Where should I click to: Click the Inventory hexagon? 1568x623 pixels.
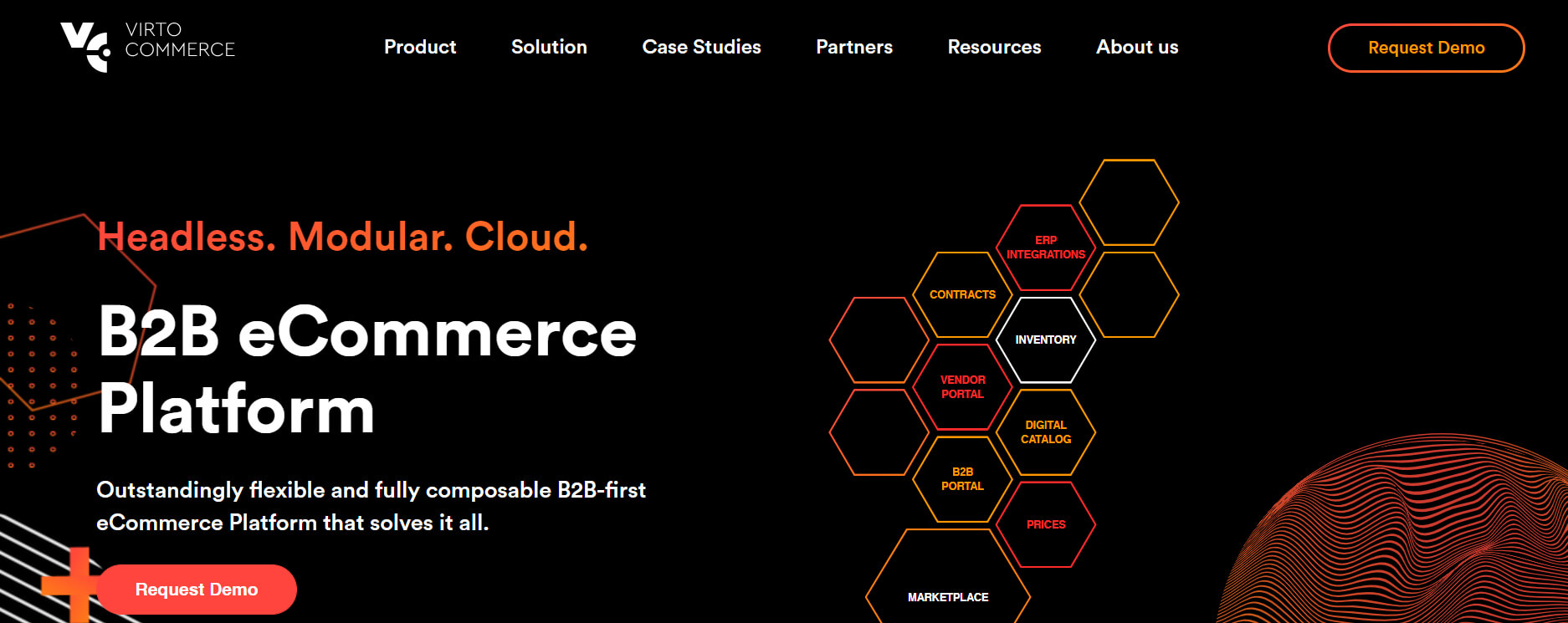(x=1045, y=340)
